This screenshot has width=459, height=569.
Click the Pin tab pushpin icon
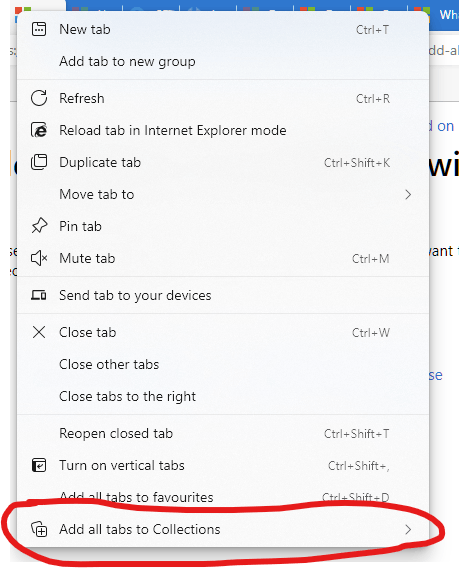[39, 226]
